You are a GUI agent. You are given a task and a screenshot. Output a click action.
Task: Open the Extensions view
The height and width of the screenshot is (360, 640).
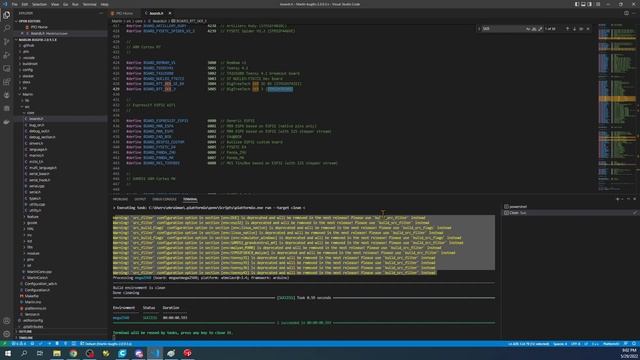click(x=7, y=82)
